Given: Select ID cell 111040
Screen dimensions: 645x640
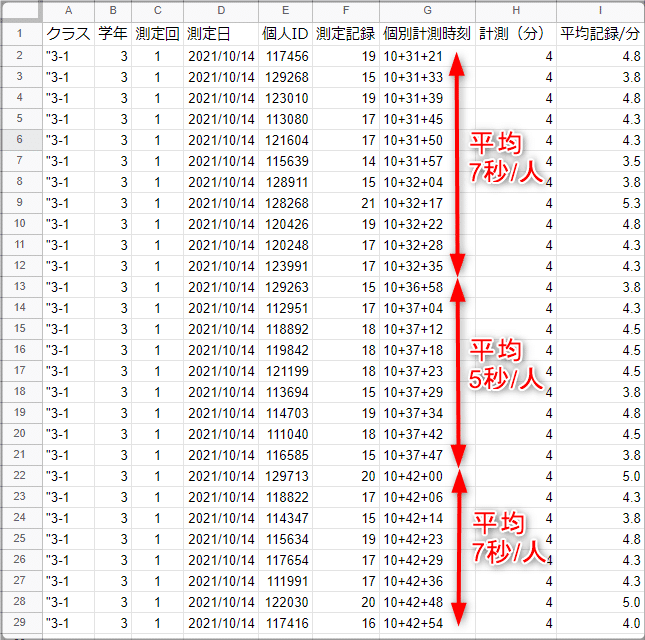Looking at the screenshot, I should pos(285,434).
